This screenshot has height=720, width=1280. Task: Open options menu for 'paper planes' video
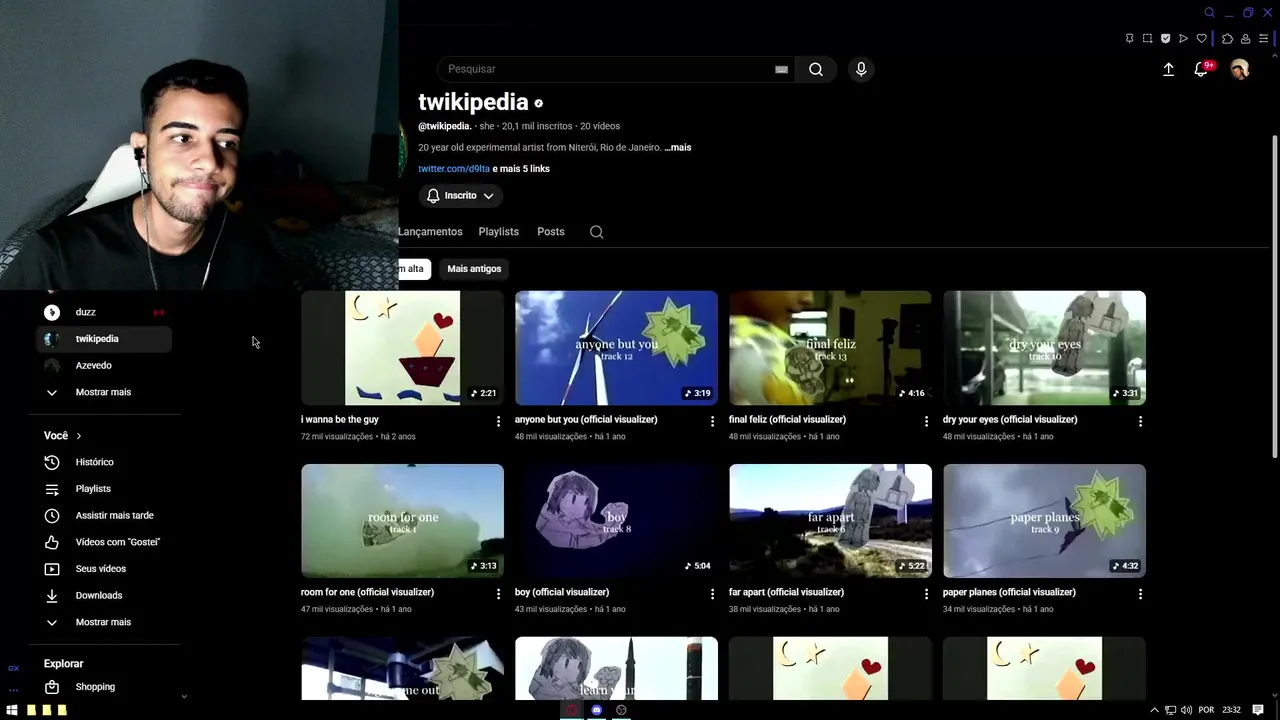tap(1140, 594)
